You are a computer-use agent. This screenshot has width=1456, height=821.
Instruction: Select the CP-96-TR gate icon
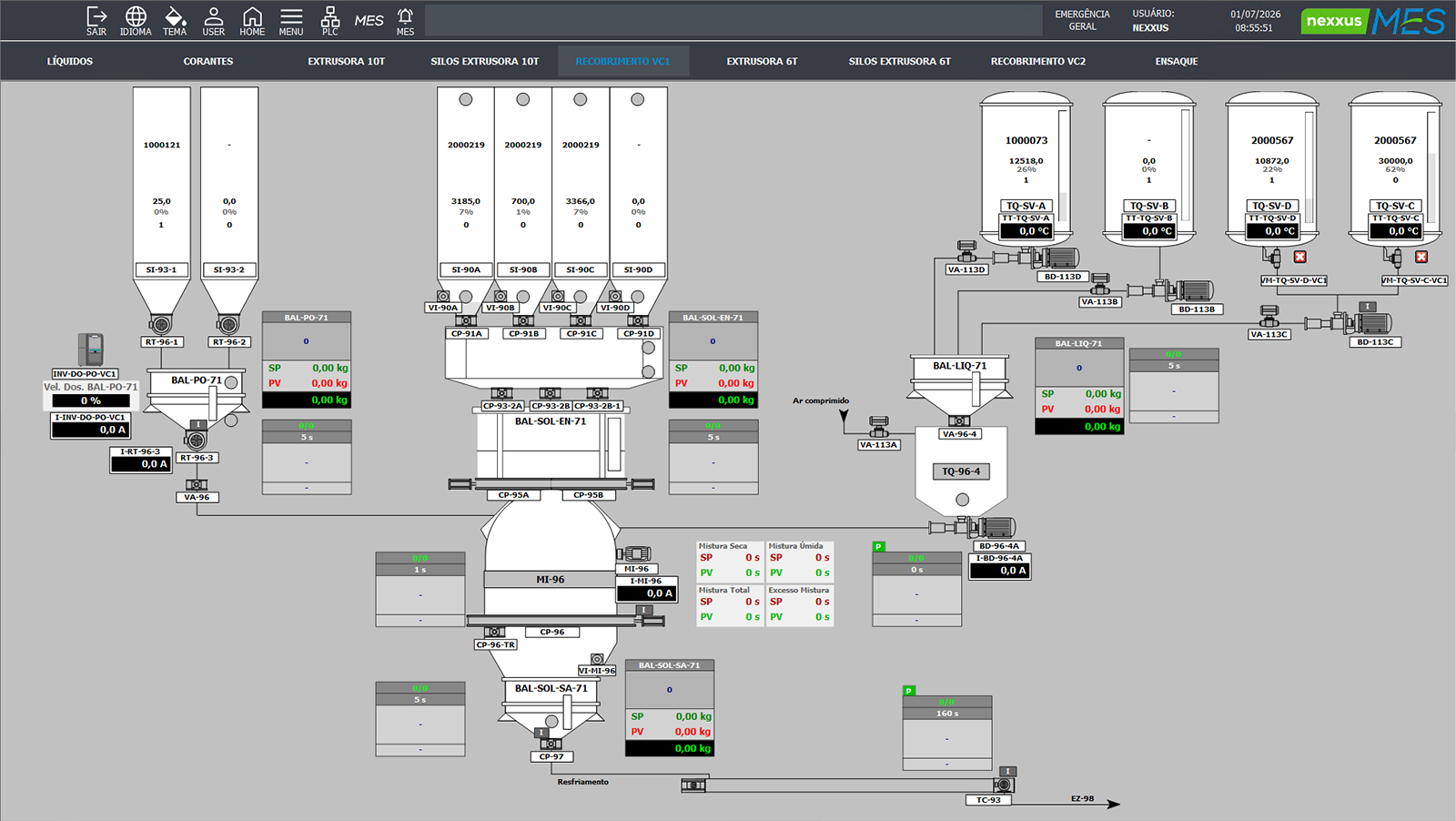(494, 632)
